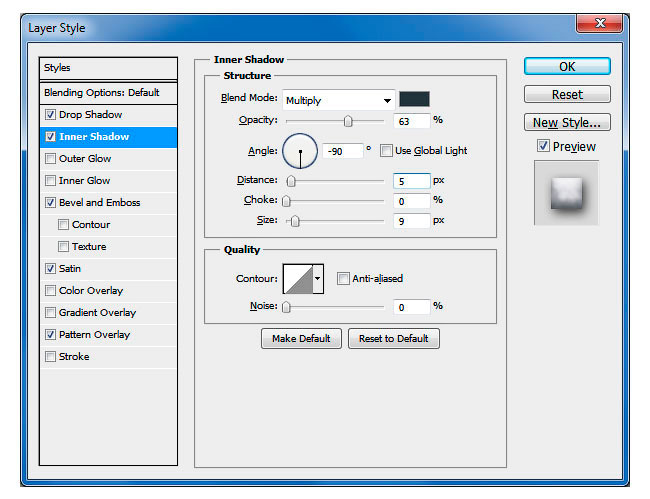Click the Noise slider handle

click(x=286, y=307)
